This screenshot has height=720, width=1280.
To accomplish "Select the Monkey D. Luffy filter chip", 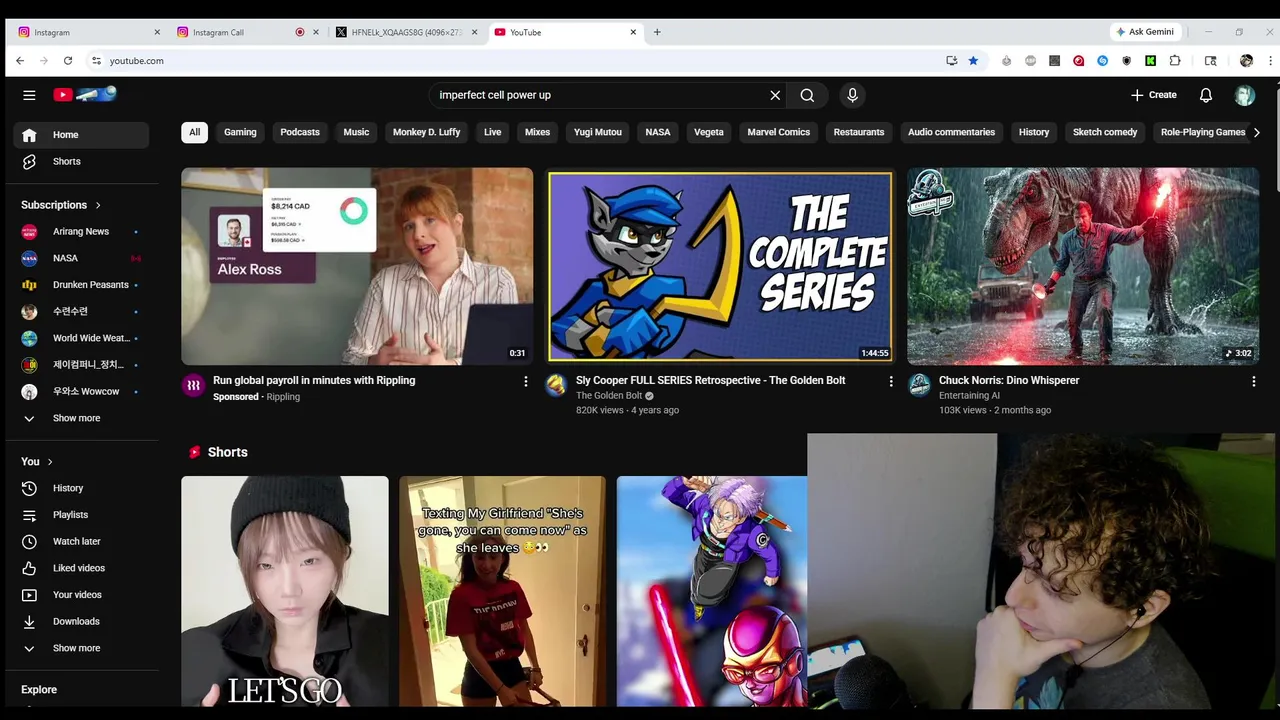I will (426, 132).
